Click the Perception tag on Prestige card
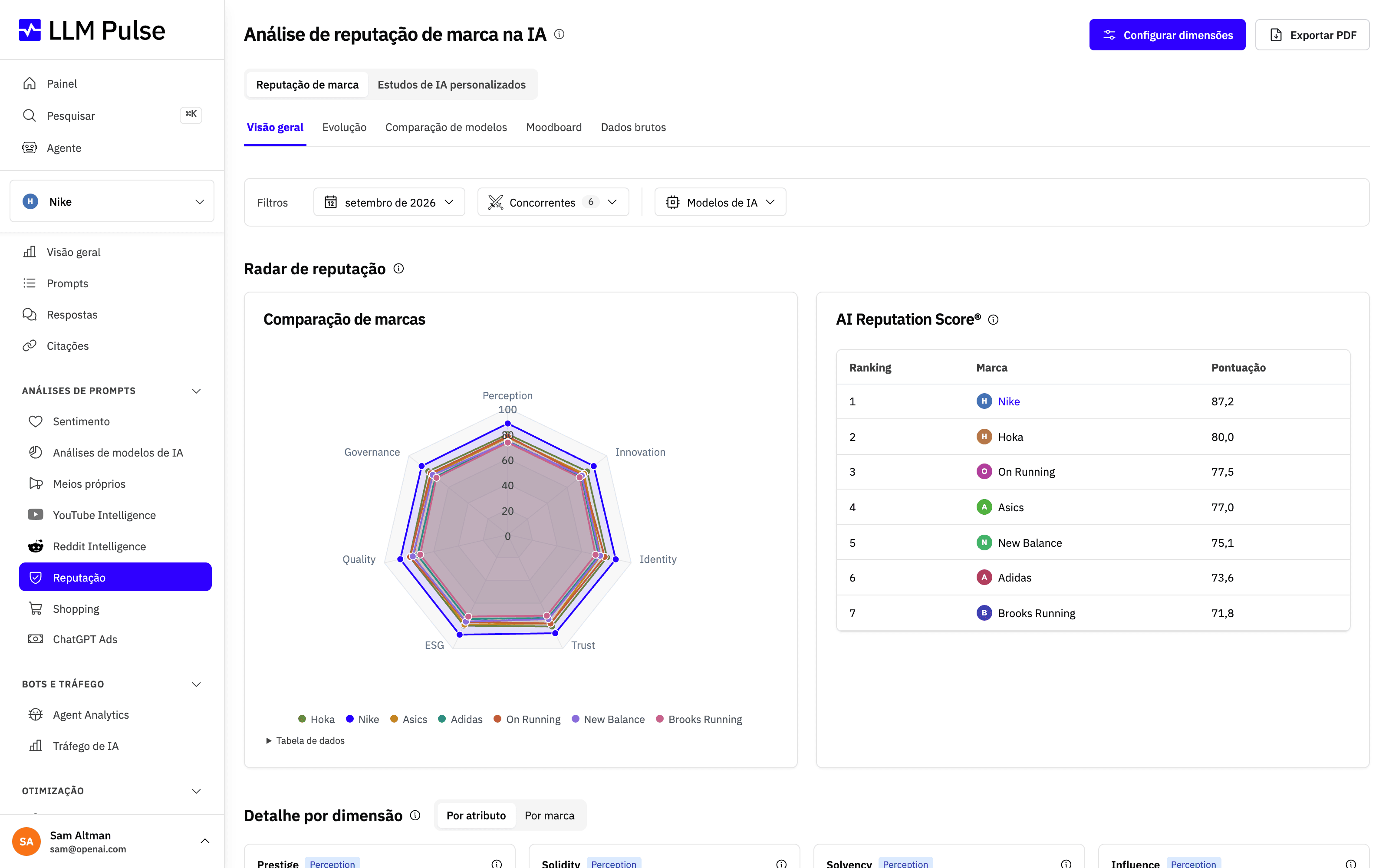This screenshot has width=1389, height=868. pos(332,863)
